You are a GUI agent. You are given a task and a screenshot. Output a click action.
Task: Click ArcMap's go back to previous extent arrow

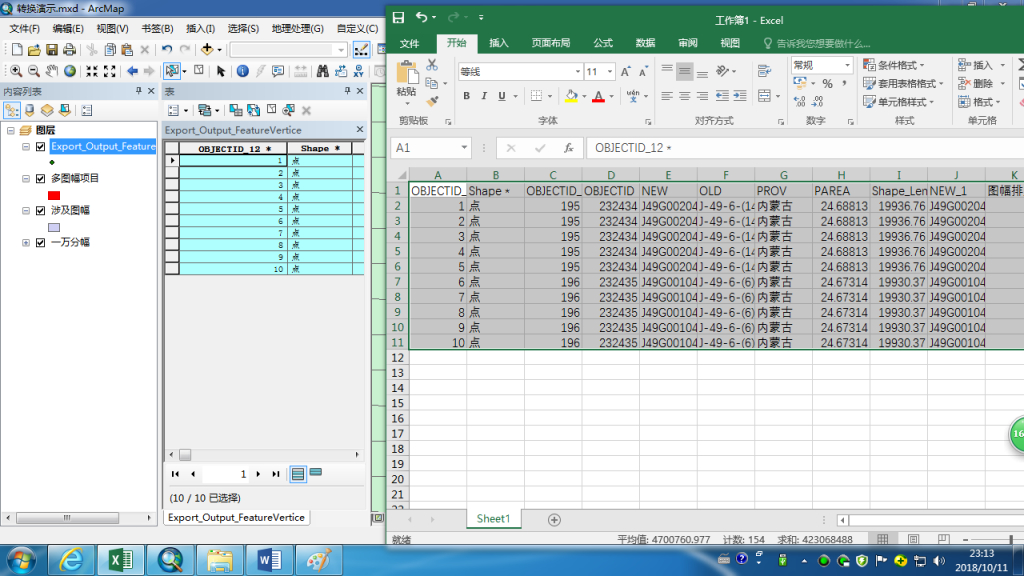[x=133, y=71]
